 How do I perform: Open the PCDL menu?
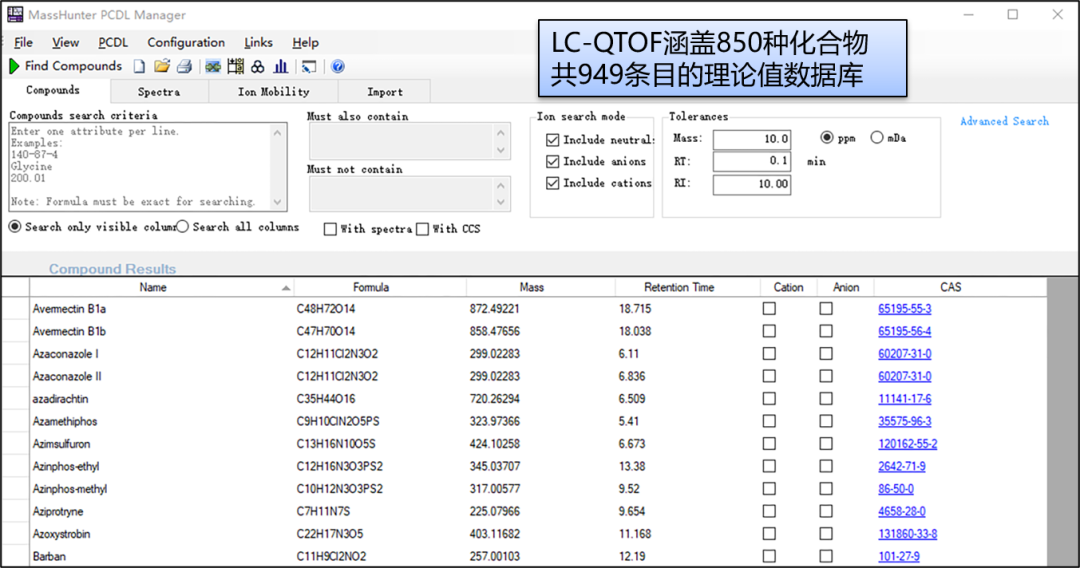pos(113,43)
